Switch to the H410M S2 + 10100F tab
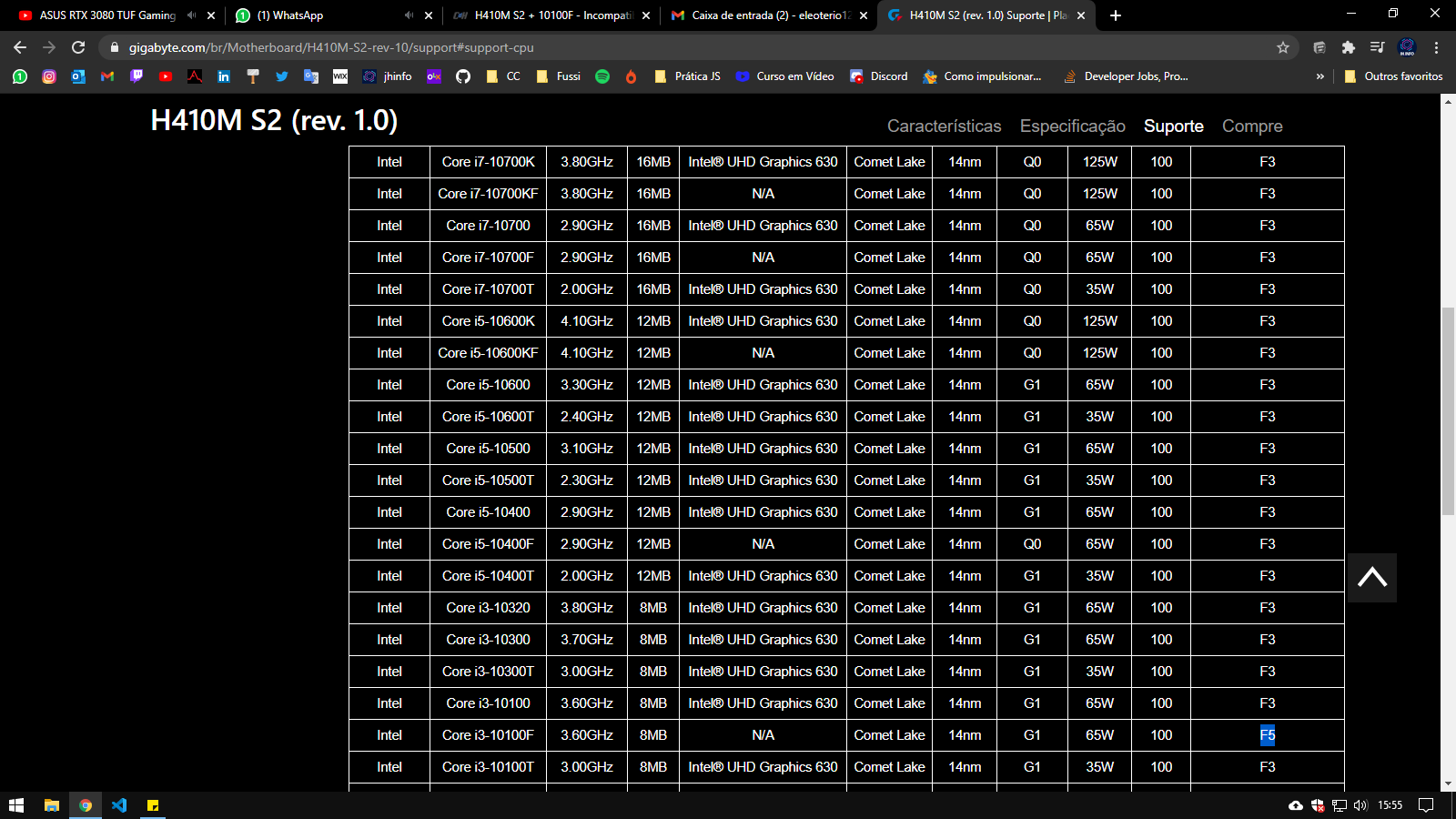 click(551, 15)
